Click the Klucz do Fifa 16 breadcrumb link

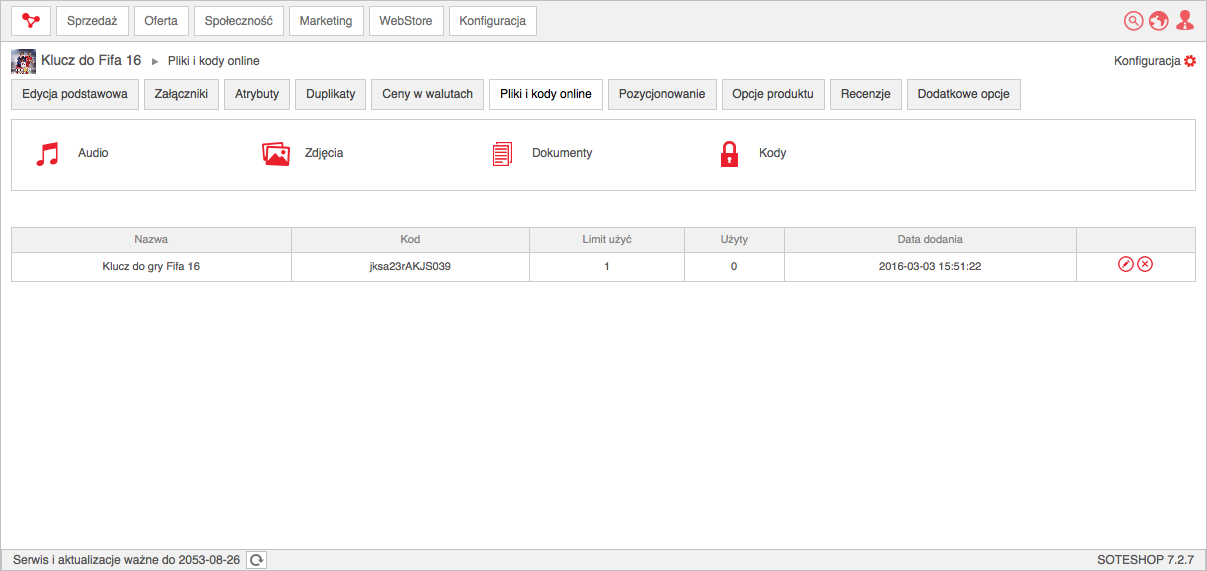tap(91, 61)
